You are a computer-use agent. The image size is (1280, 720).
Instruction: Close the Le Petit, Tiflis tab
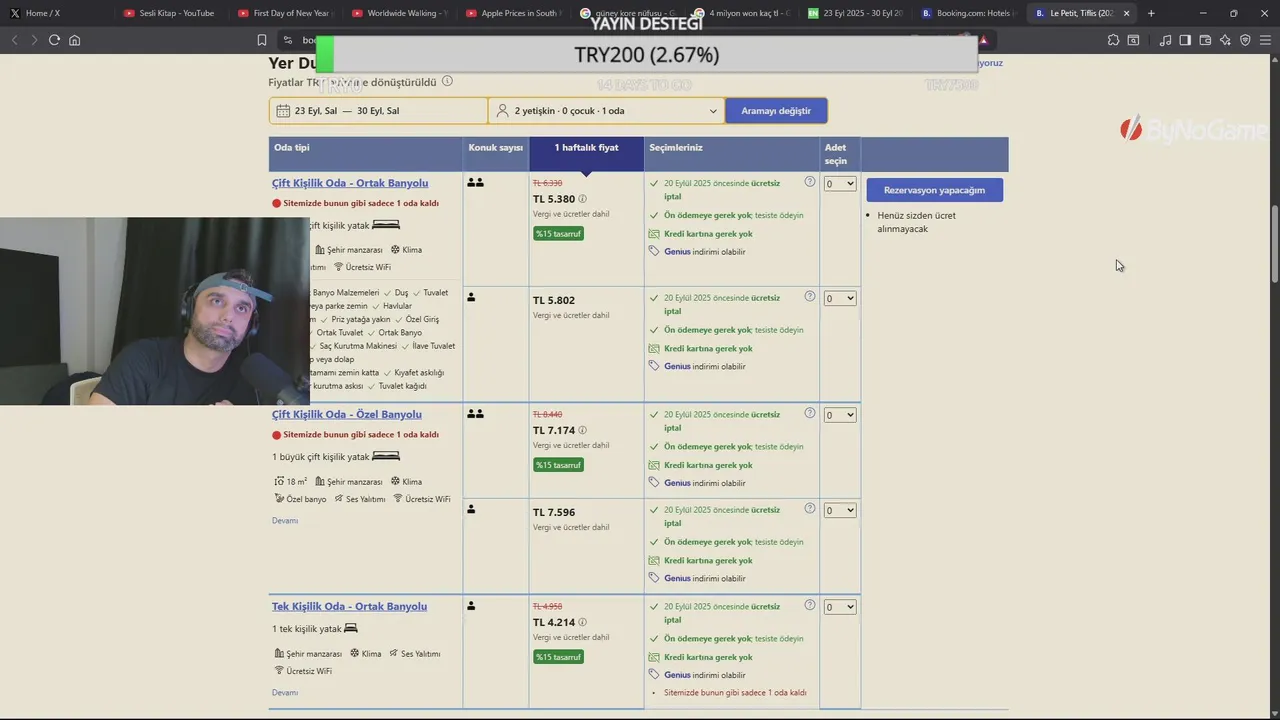click(x=1126, y=13)
